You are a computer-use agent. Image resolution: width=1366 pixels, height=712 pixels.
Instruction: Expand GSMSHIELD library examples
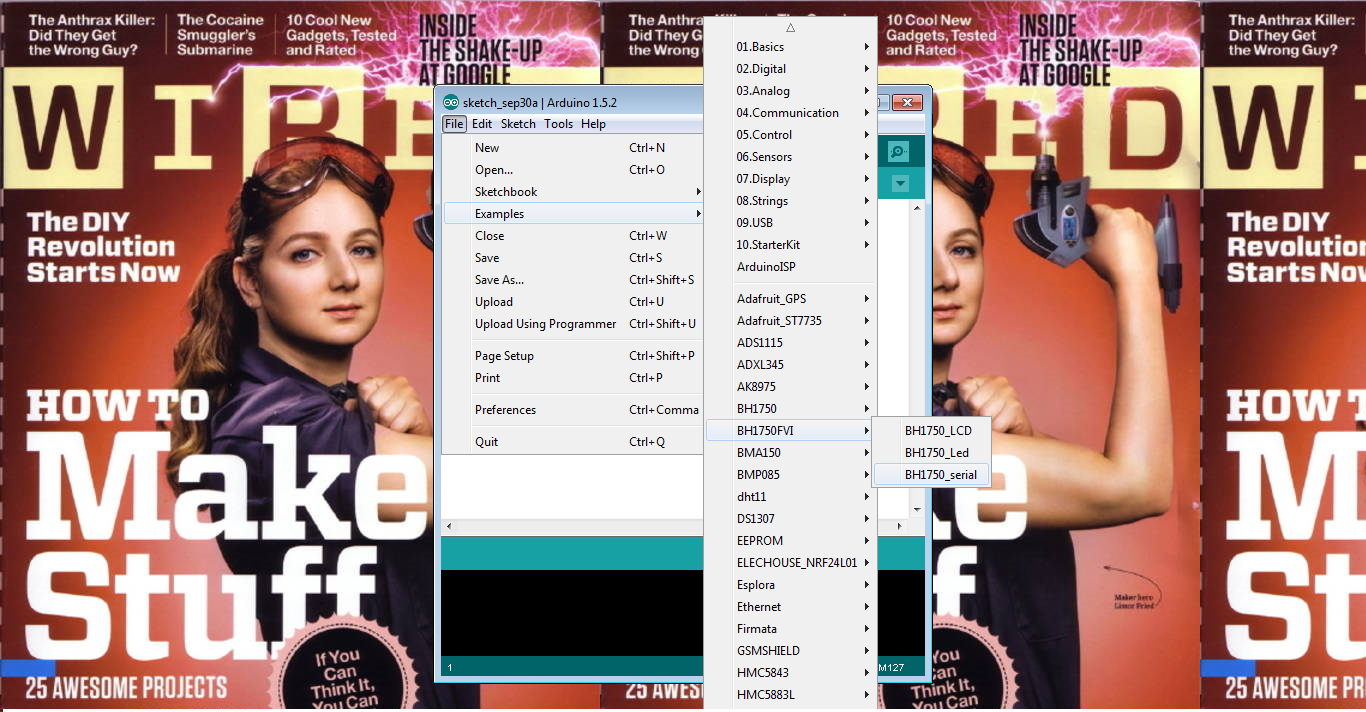pyautogui.click(x=790, y=651)
